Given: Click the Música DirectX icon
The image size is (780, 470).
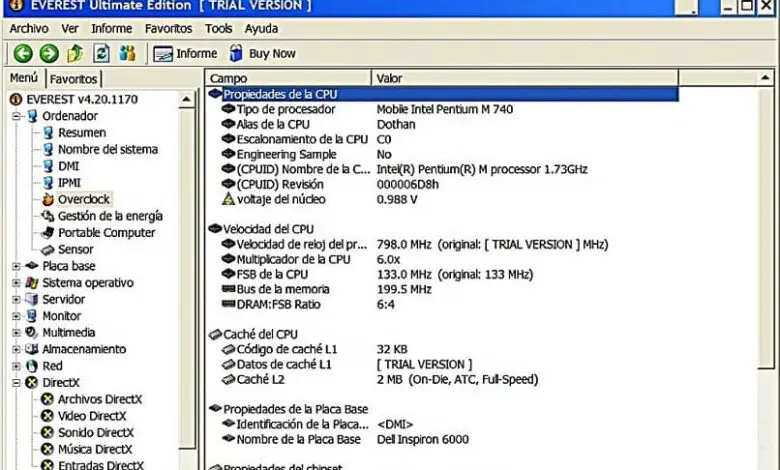Looking at the screenshot, I should pyautogui.click(x=47, y=449).
